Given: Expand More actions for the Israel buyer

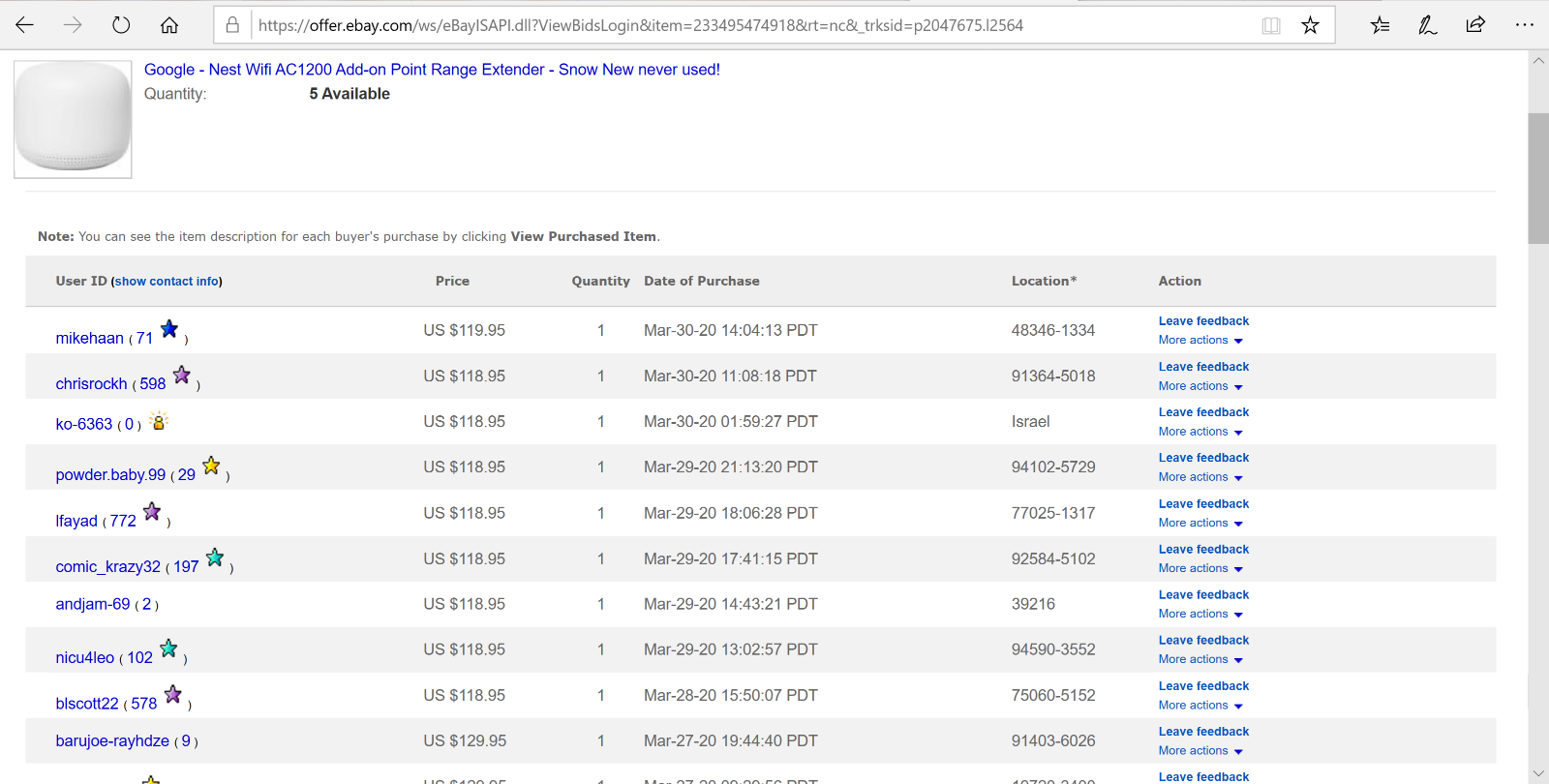Looking at the screenshot, I should pyautogui.click(x=1200, y=432).
